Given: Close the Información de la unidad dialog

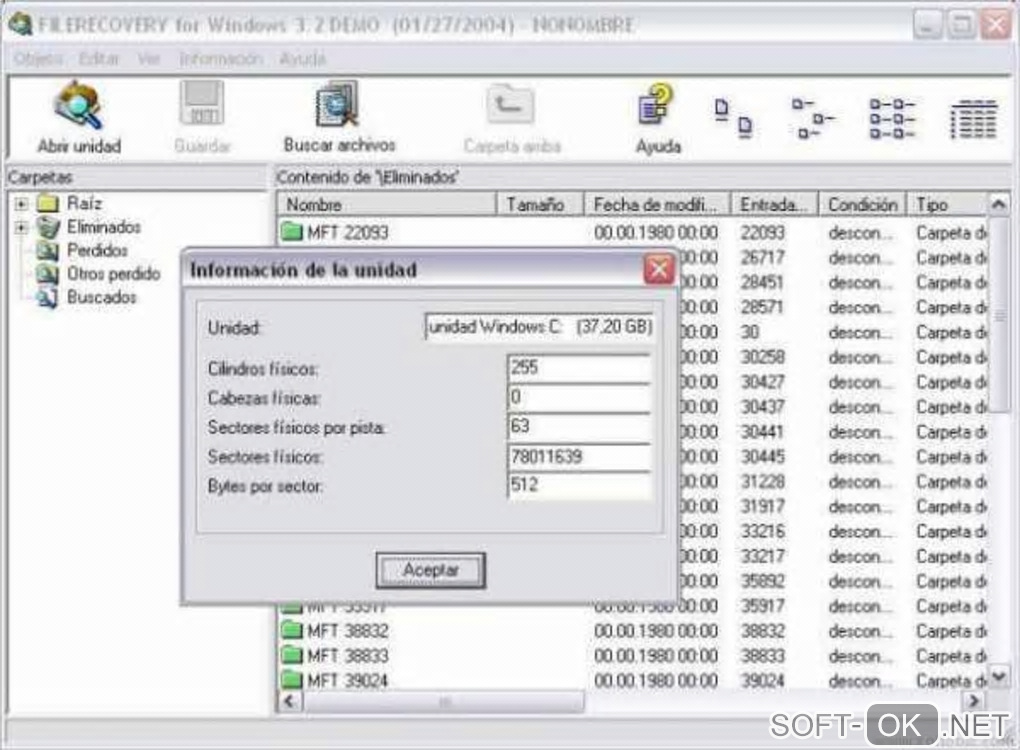Looking at the screenshot, I should click(x=658, y=269).
